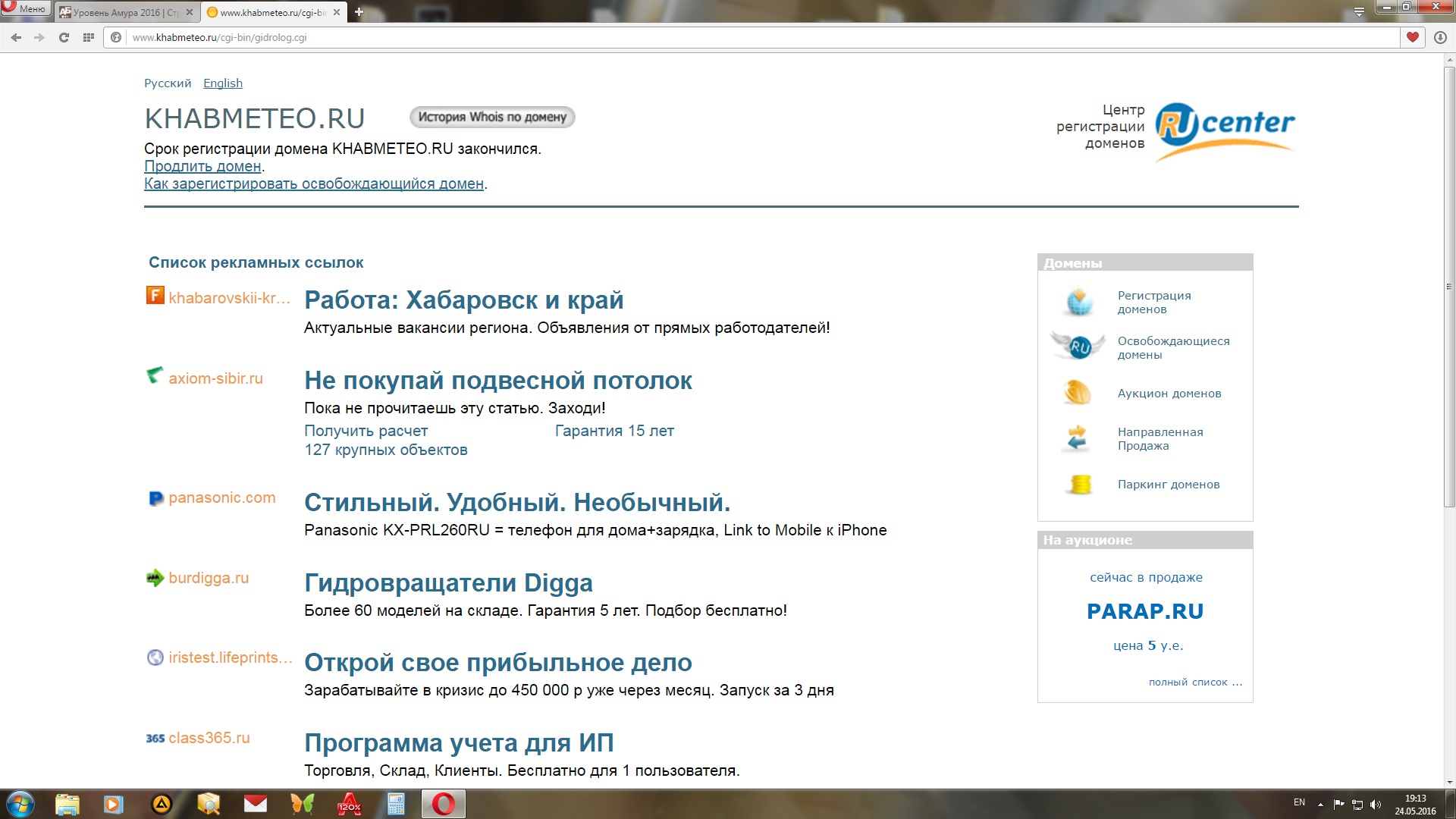This screenshot has height=819, width=1456.
Task: Focus the address bar URL field
Action: pos(758,37)
